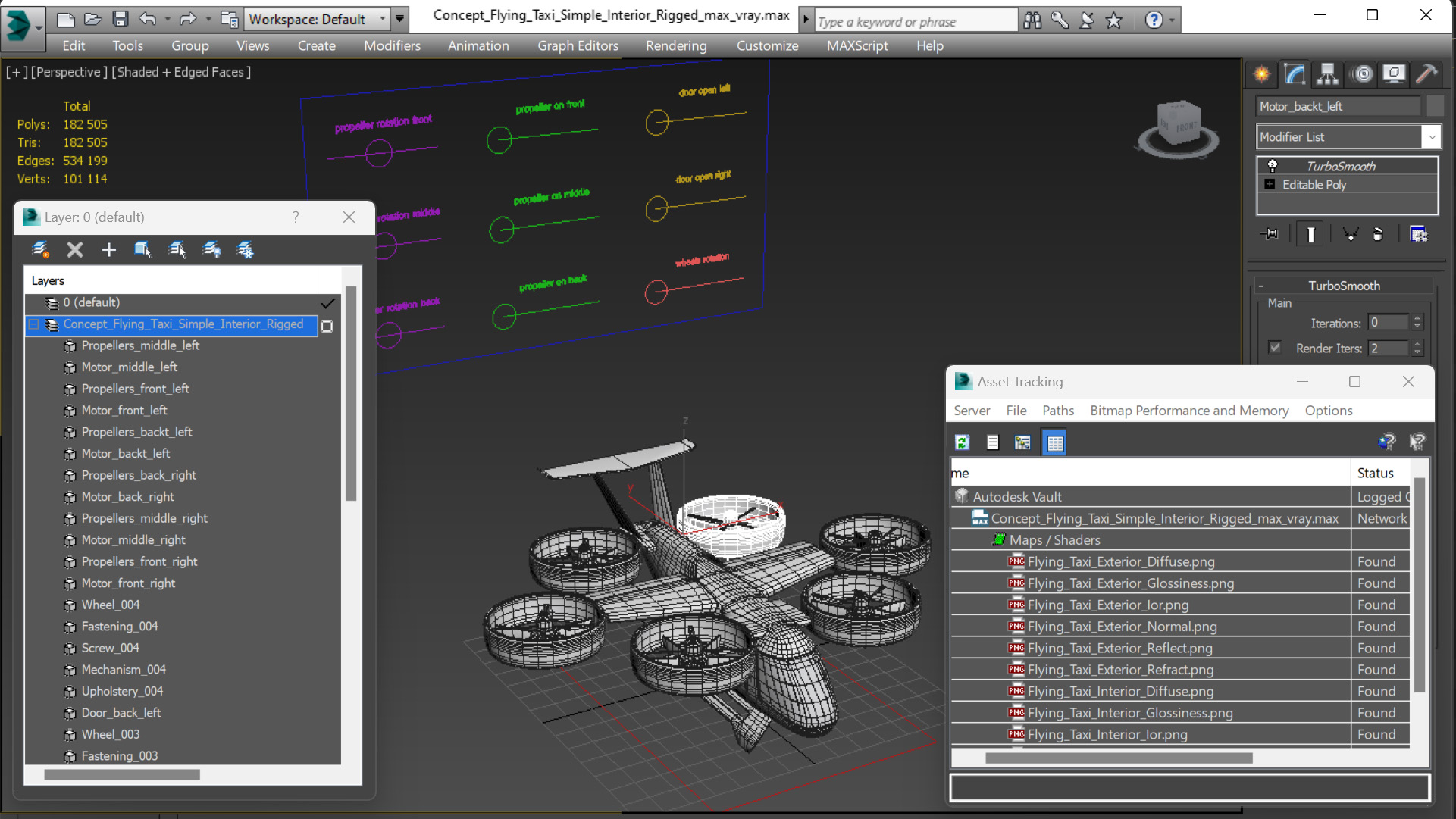The height and width of the screenshot is (819, 1456).
Task: Open the Edit menu
Action: (x=74, y=45)
